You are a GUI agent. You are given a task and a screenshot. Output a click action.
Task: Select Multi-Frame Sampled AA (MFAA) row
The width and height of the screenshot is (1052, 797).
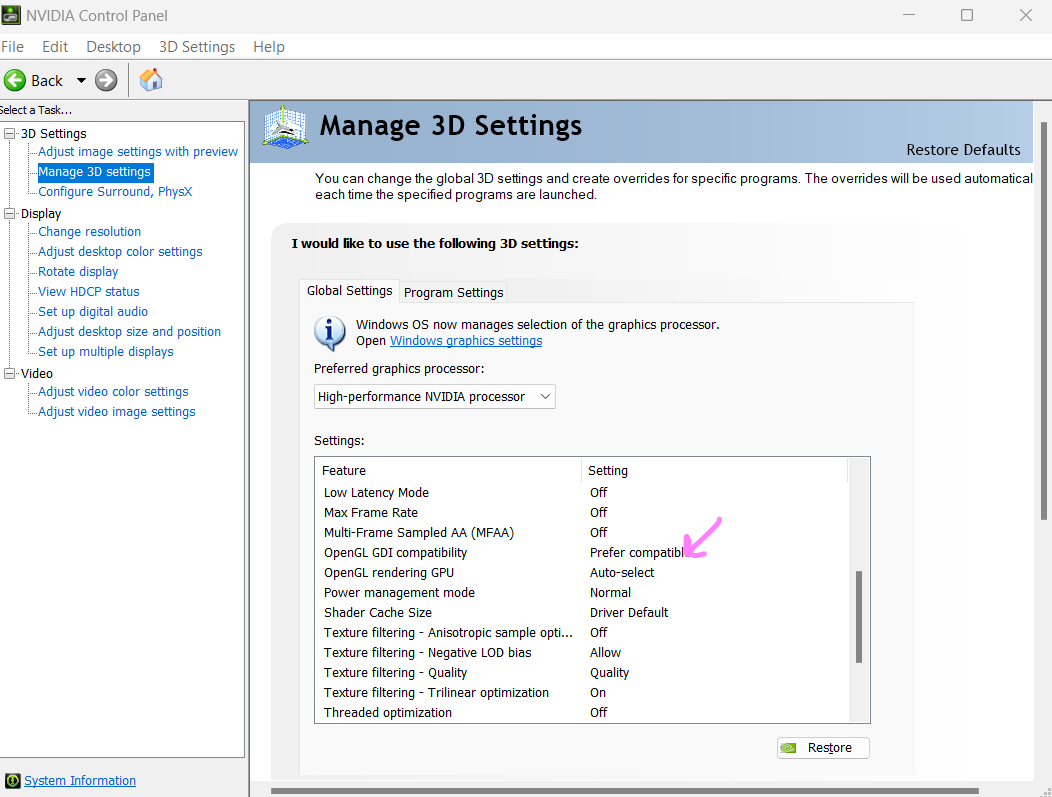click(582, 533)
